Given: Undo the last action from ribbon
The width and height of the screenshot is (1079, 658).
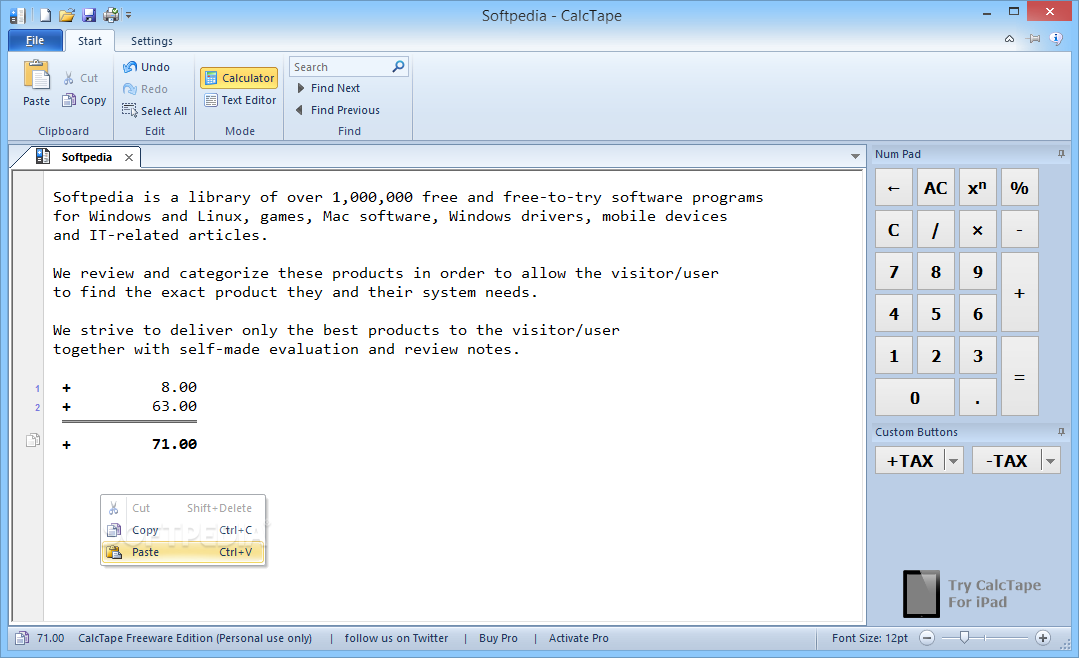Looking at the screenshot, I should tap(146, 67).
